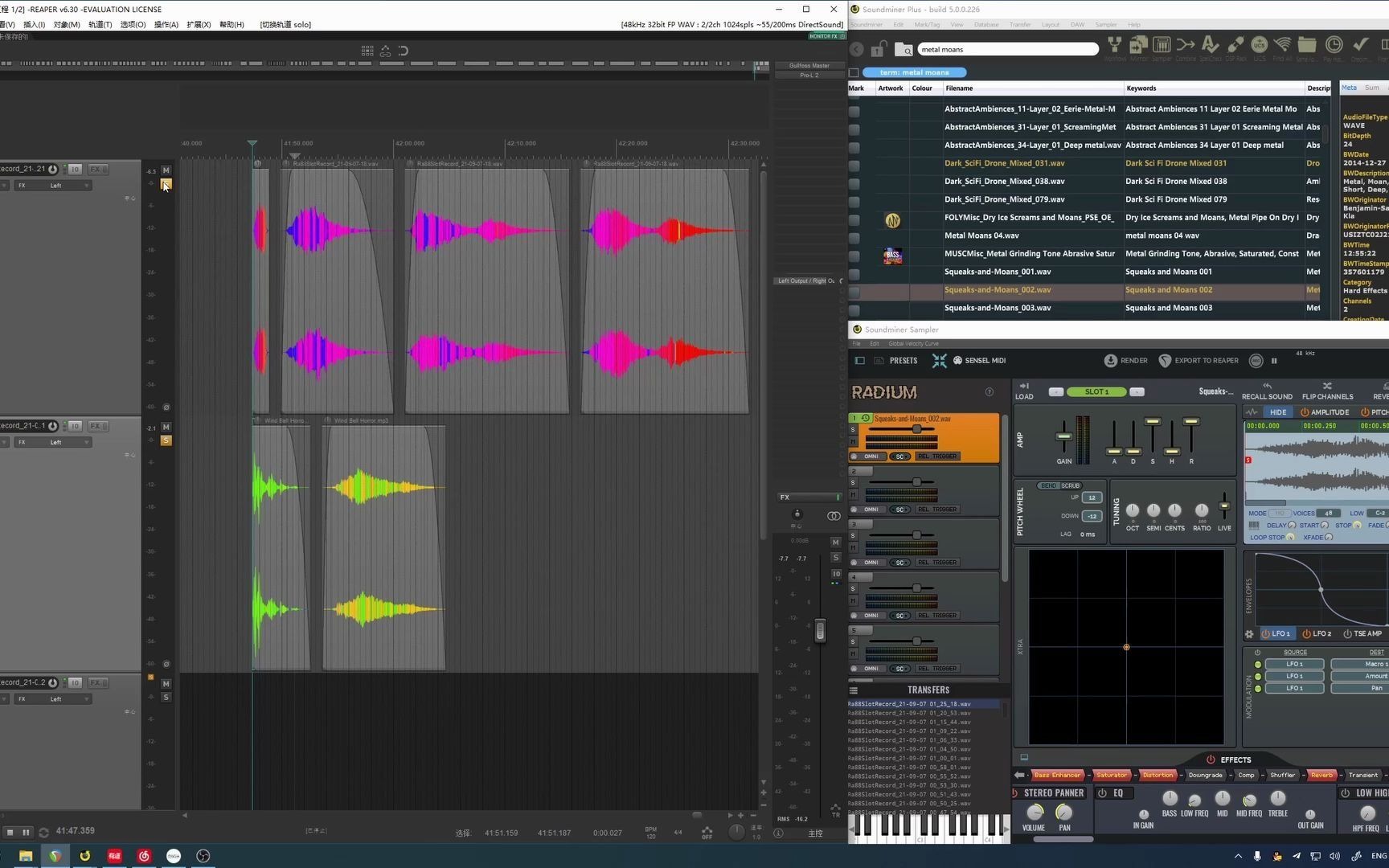Click the Radium help question mark icon

click(x=990, y=392)
